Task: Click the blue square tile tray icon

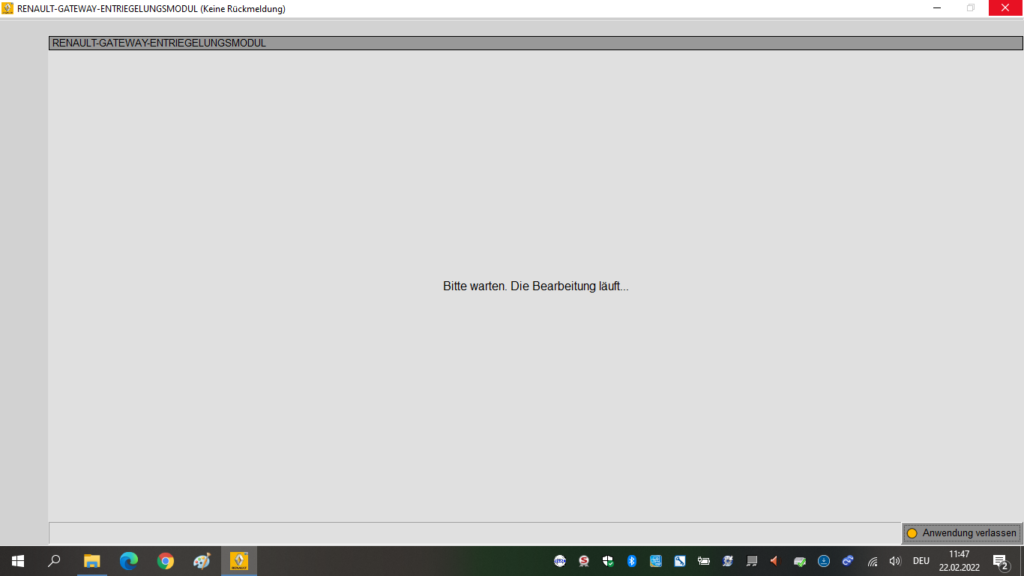Action: [x=656, y=561]
